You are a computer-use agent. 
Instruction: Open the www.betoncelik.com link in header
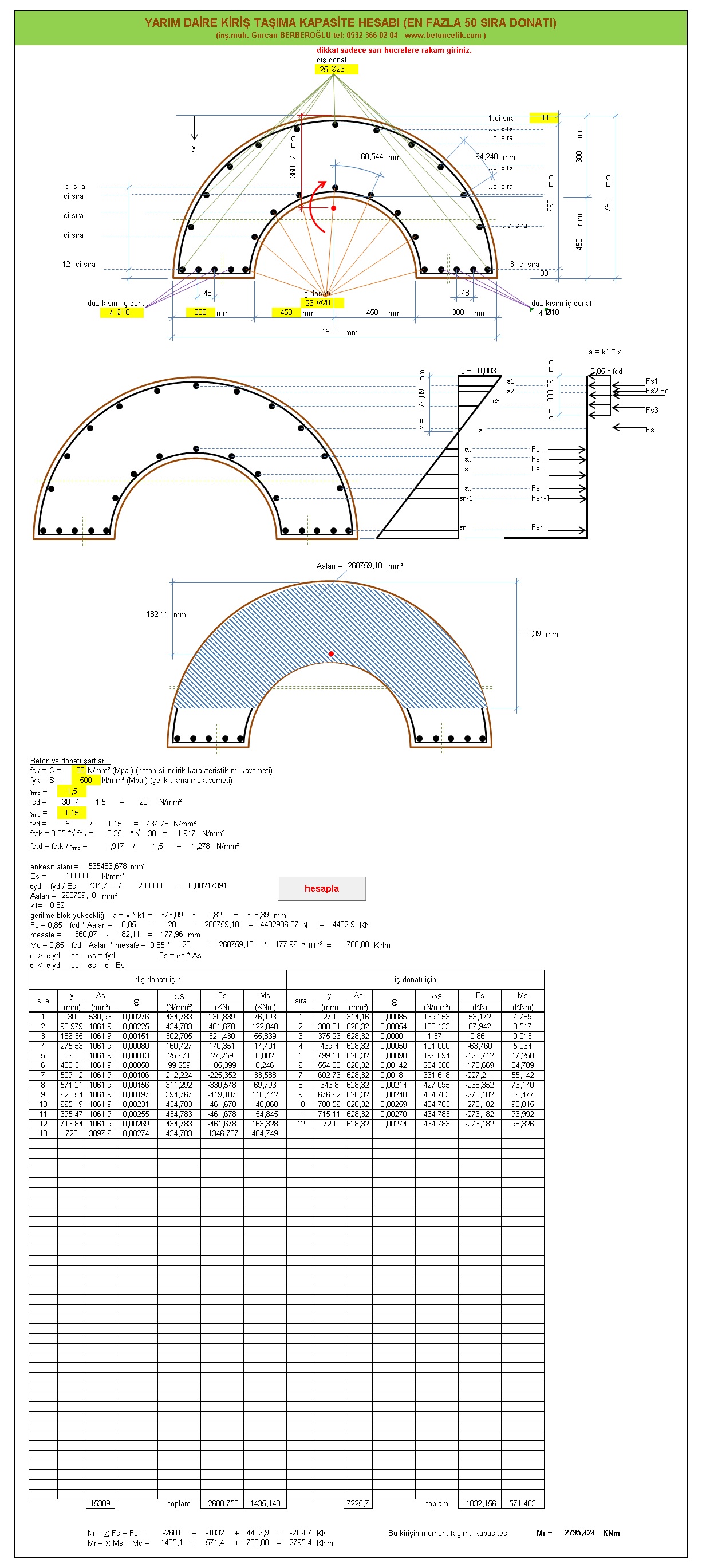443,36
